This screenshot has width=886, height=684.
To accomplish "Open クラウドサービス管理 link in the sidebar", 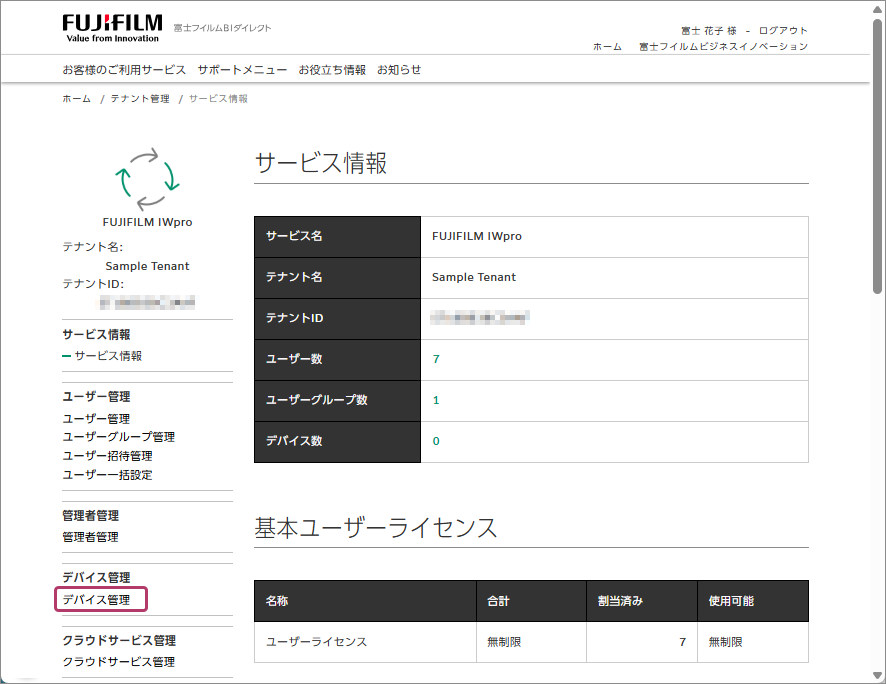I will point(118,662).
